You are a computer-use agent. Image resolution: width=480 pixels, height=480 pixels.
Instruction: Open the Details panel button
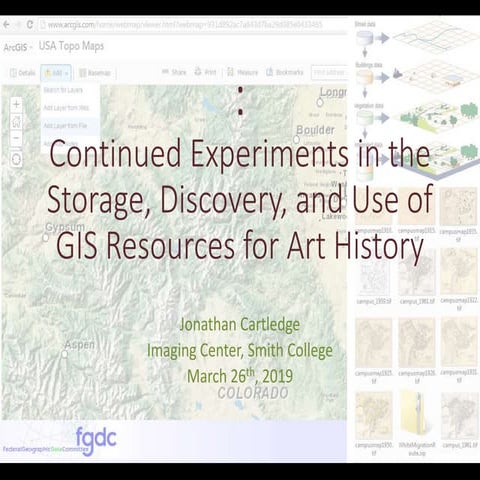coord(22,73)
